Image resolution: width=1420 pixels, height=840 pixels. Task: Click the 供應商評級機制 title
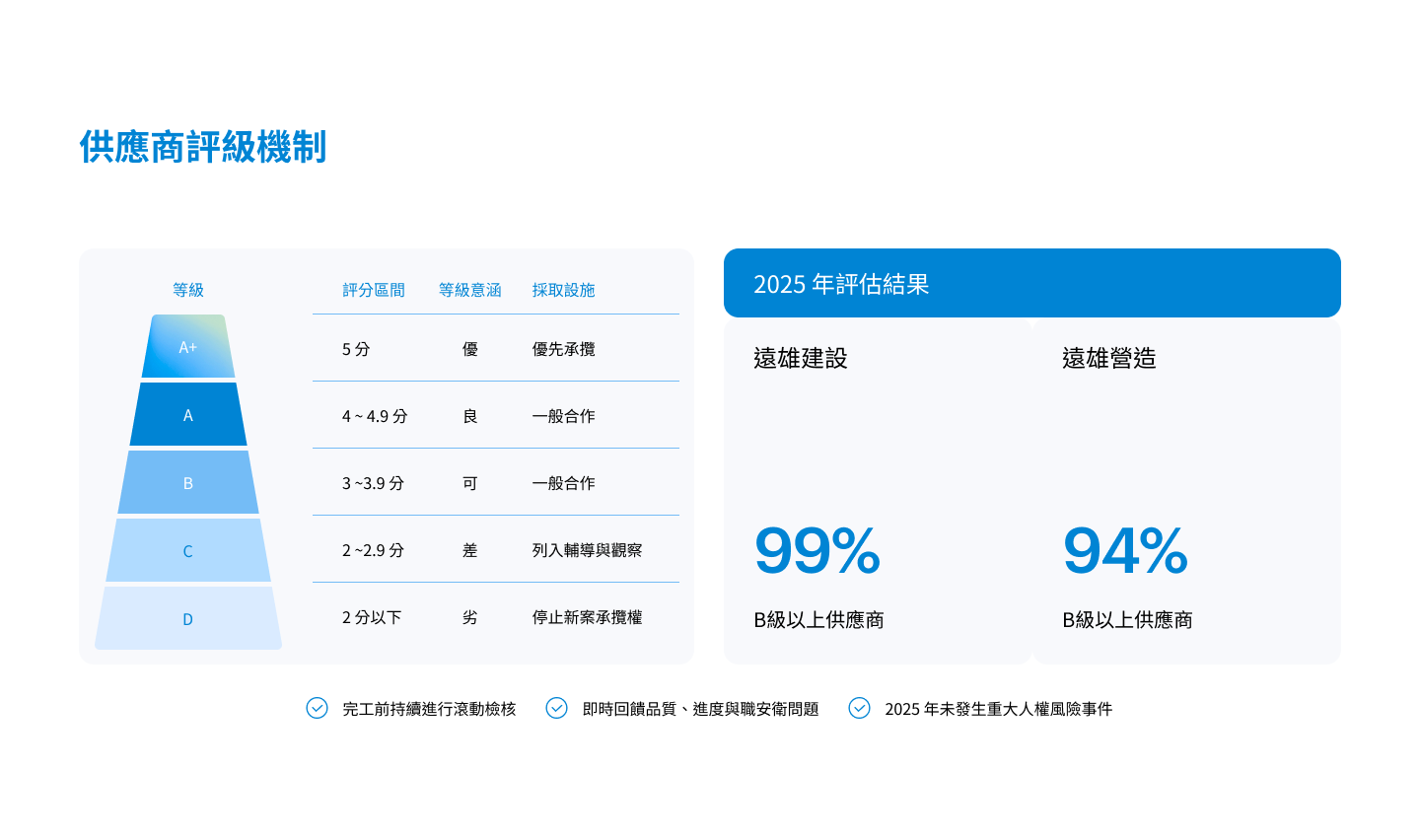(x=203, y=147)
